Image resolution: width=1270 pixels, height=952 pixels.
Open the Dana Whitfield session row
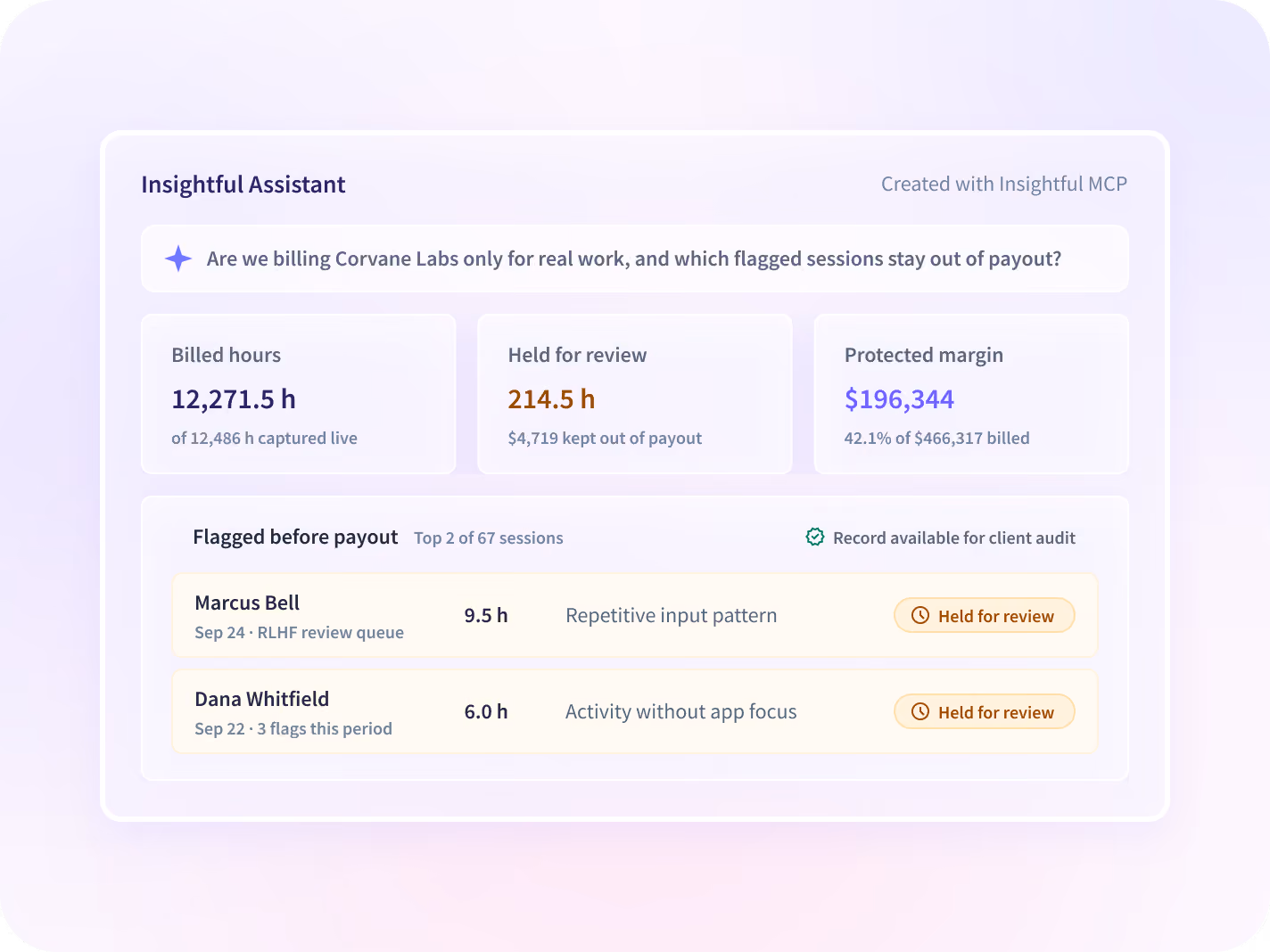[x=635, y=711]
